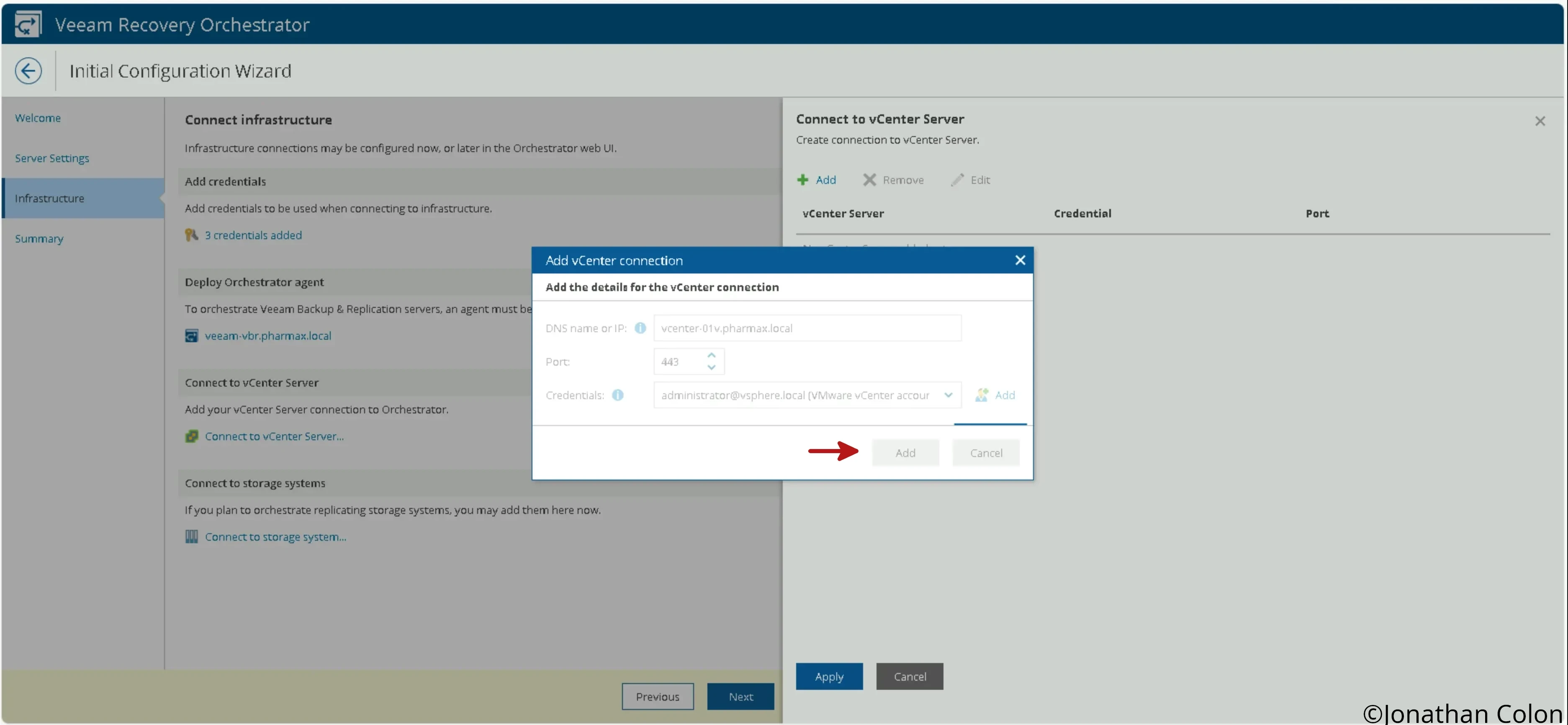Click the green plus Add icon in vCenter panel
Screen dimensions: 1568x725
click(x=802, y=180)
